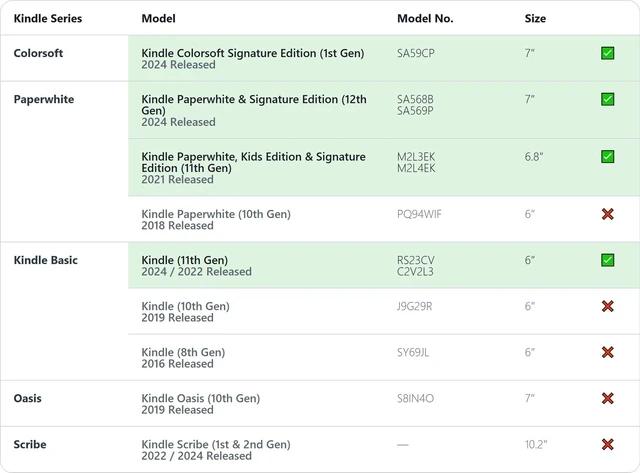The height and width of the screenshot is (473, 640).
Task: Click the red X for Kindle Paperwhite 10th Gen
Action: pos(607,214)
